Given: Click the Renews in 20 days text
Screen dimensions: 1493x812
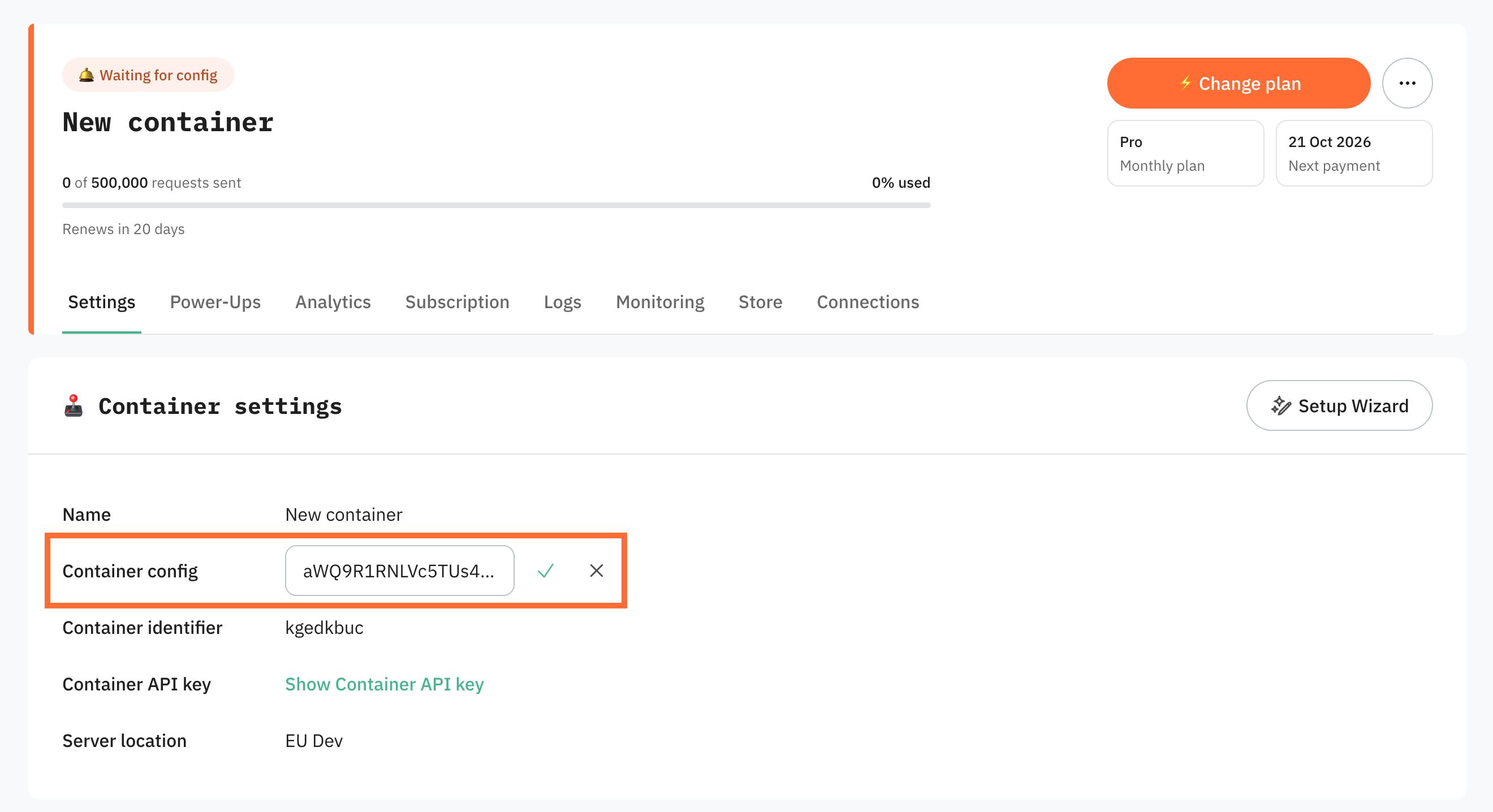Looking at the screenshot, I should click(x=123, y=229).
